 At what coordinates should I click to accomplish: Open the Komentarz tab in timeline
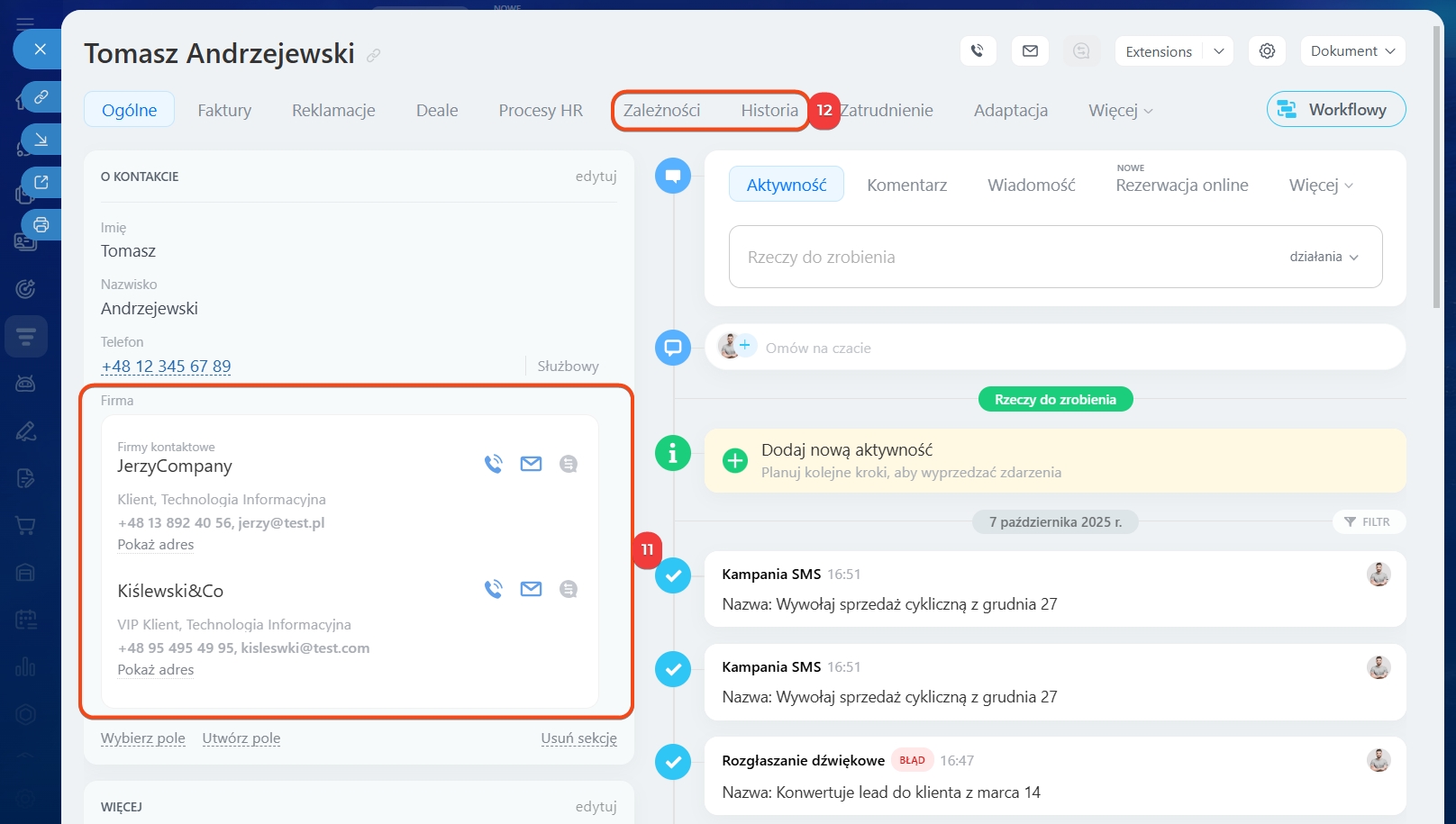(x=906, y=185)
